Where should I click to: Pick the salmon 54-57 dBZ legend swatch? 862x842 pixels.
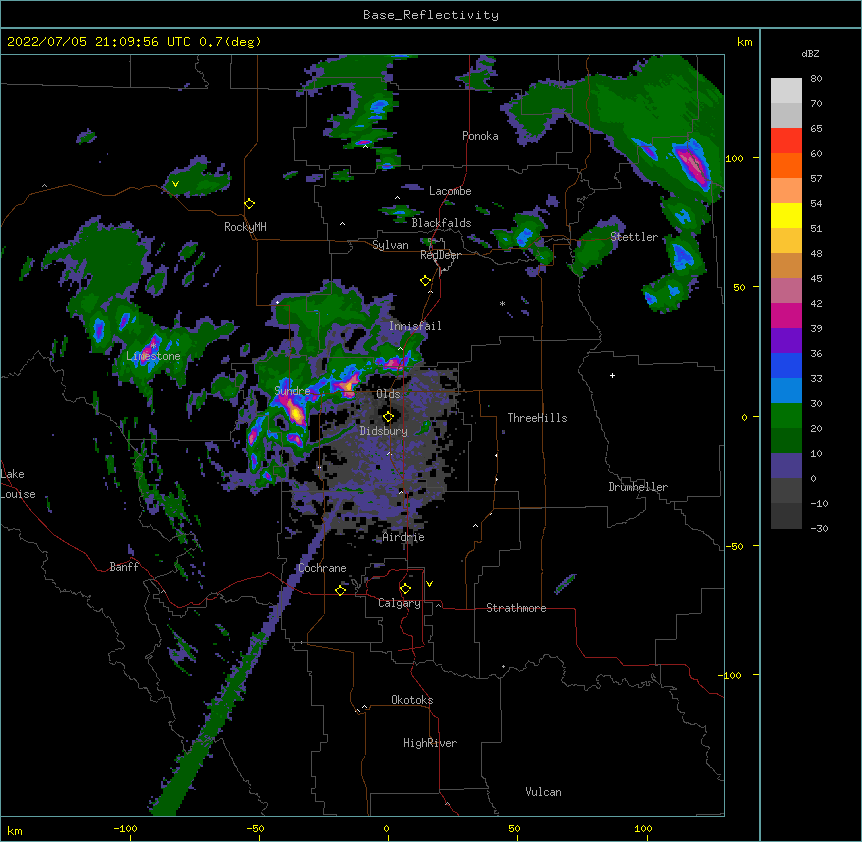786,191
